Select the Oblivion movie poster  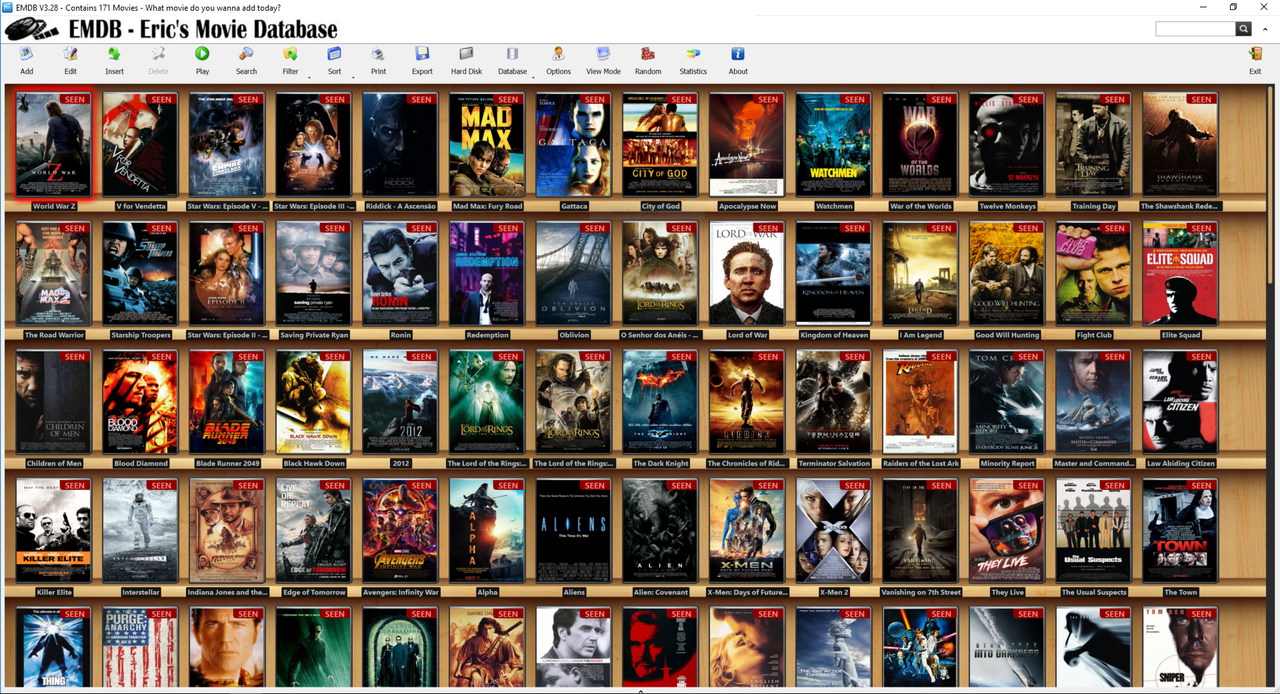coord(574,274)
